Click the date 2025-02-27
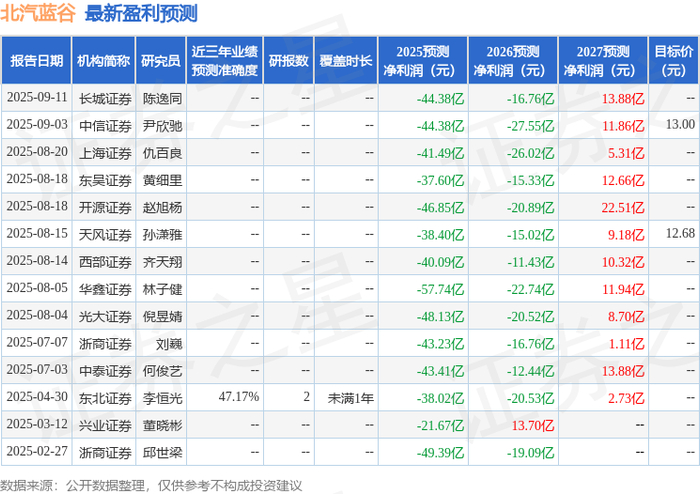Screen dimensions: 700x494 pyautogui.click(x=37, y=451)
